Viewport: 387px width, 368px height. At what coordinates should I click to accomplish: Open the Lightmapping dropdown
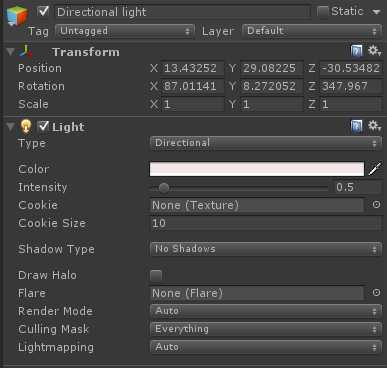coord(266,347)
